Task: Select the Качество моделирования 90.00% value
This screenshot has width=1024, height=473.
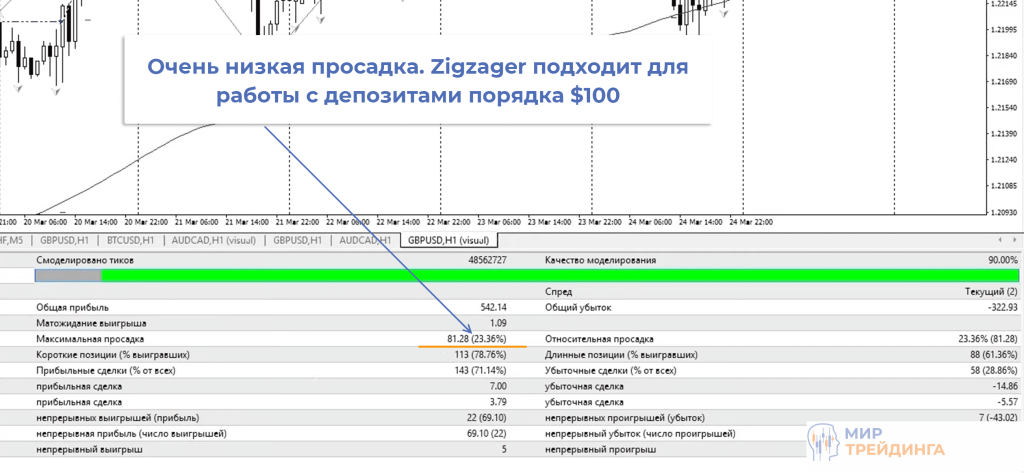Action: 998,260
